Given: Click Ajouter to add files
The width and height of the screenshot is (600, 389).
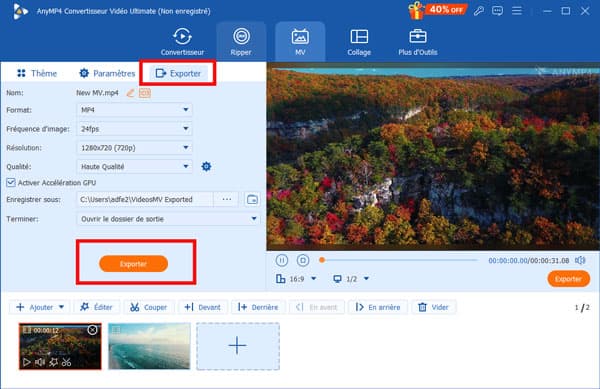Looking at the screenshot, I should [x=35, y=307].
